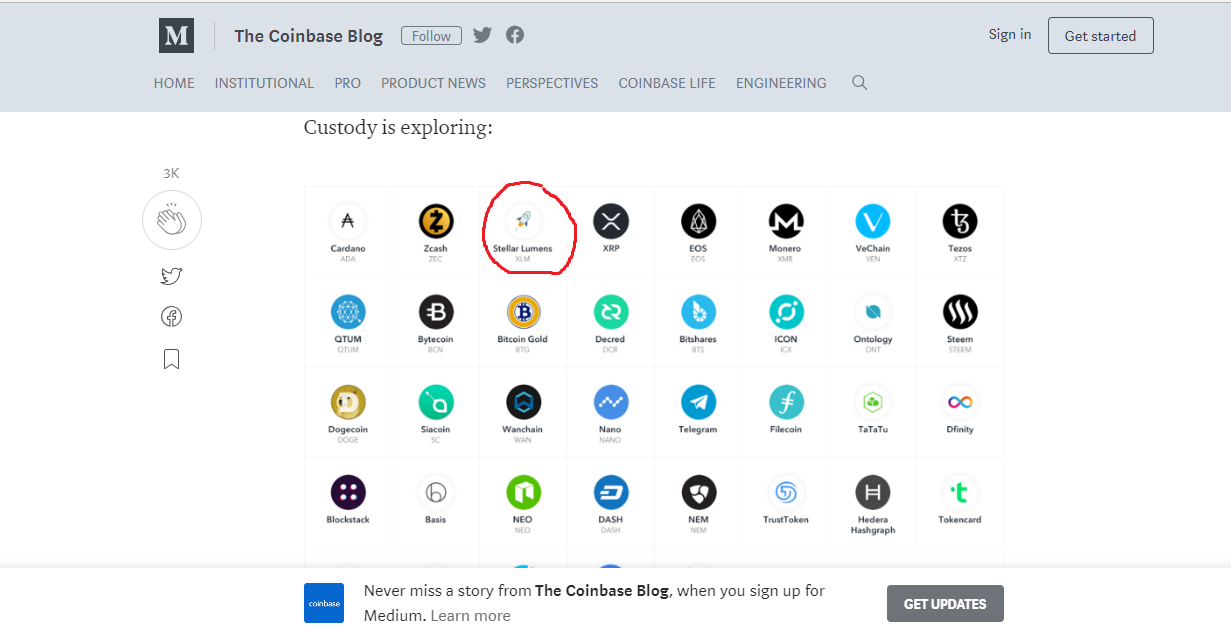Click the TaTaTu coin icon
Viewport: 1231px width, 633px height.
click(873, 402)
